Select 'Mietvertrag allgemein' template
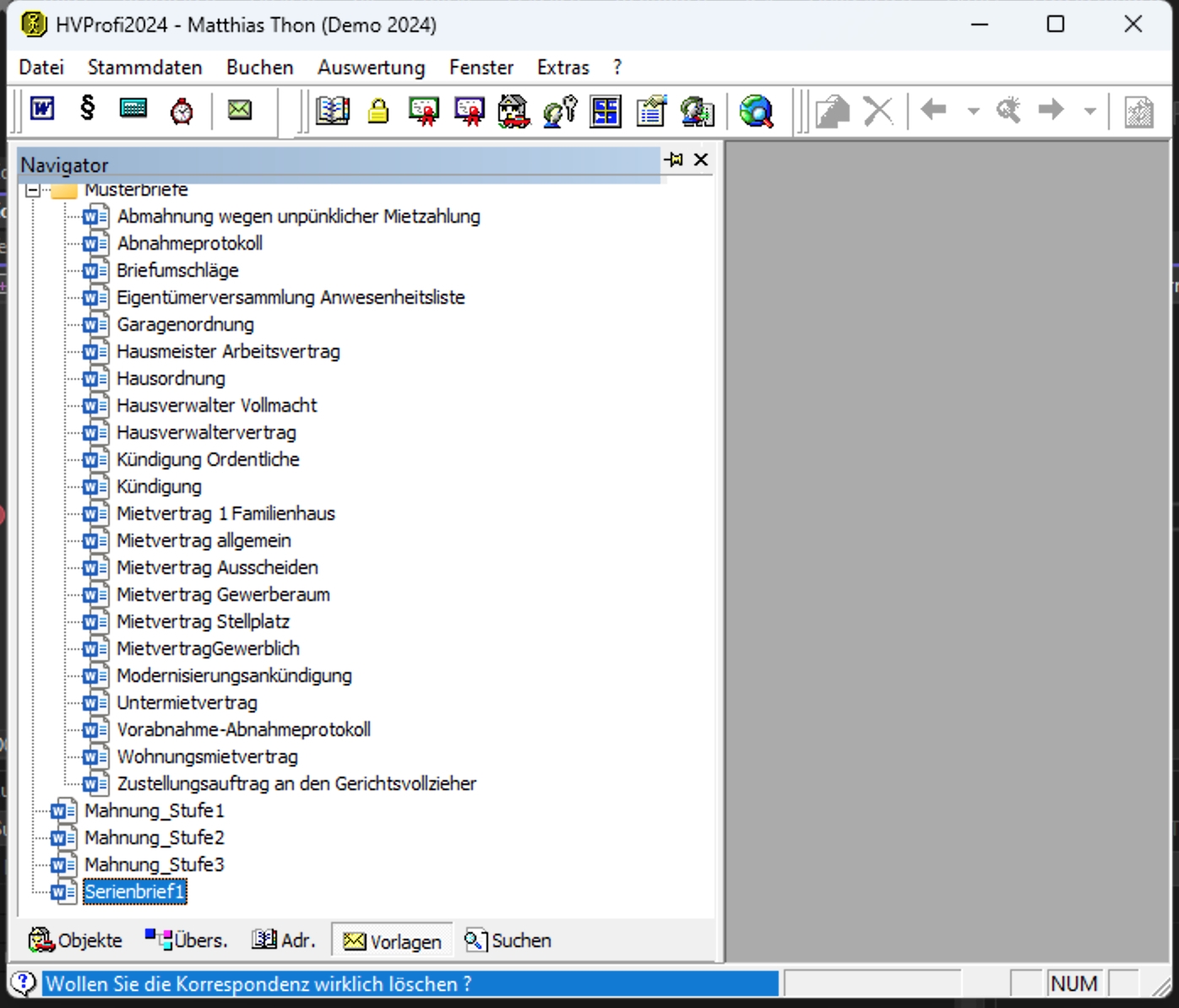This screenshot has width=1179, height=1008. (x=204, y=541)
